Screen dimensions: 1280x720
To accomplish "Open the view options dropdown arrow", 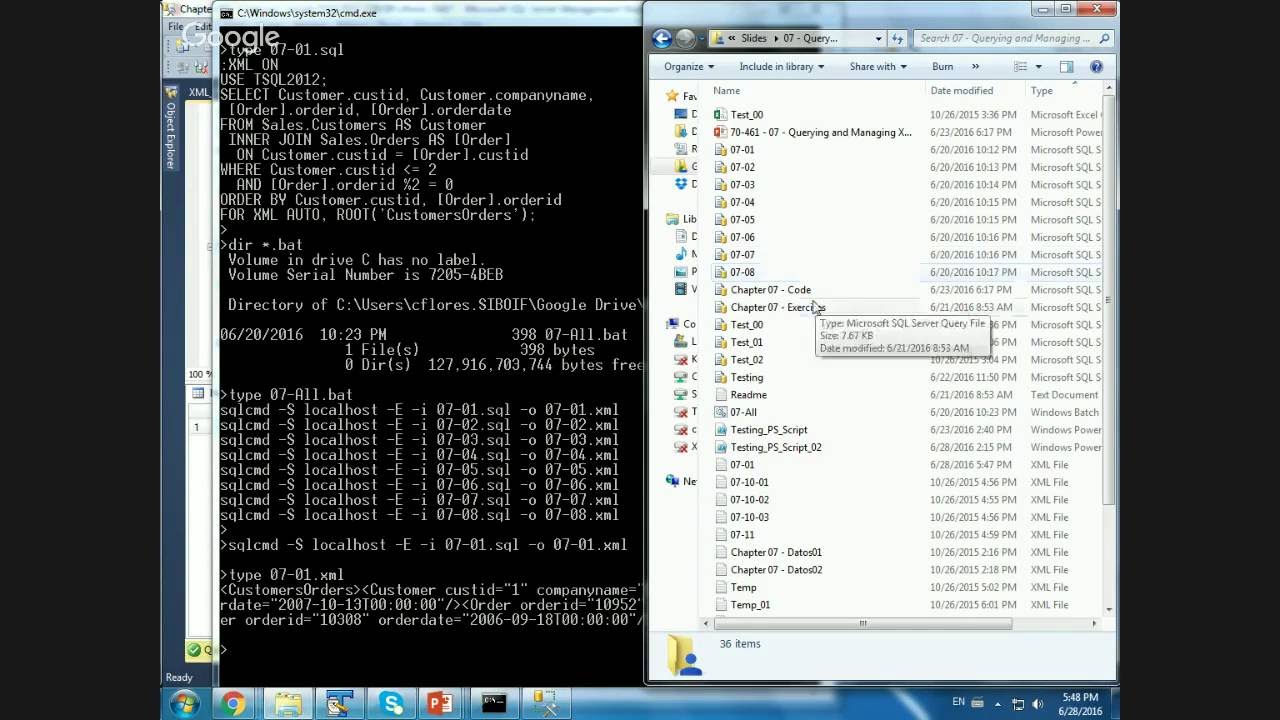I will pyautogui.click(x=1038, y=67).
